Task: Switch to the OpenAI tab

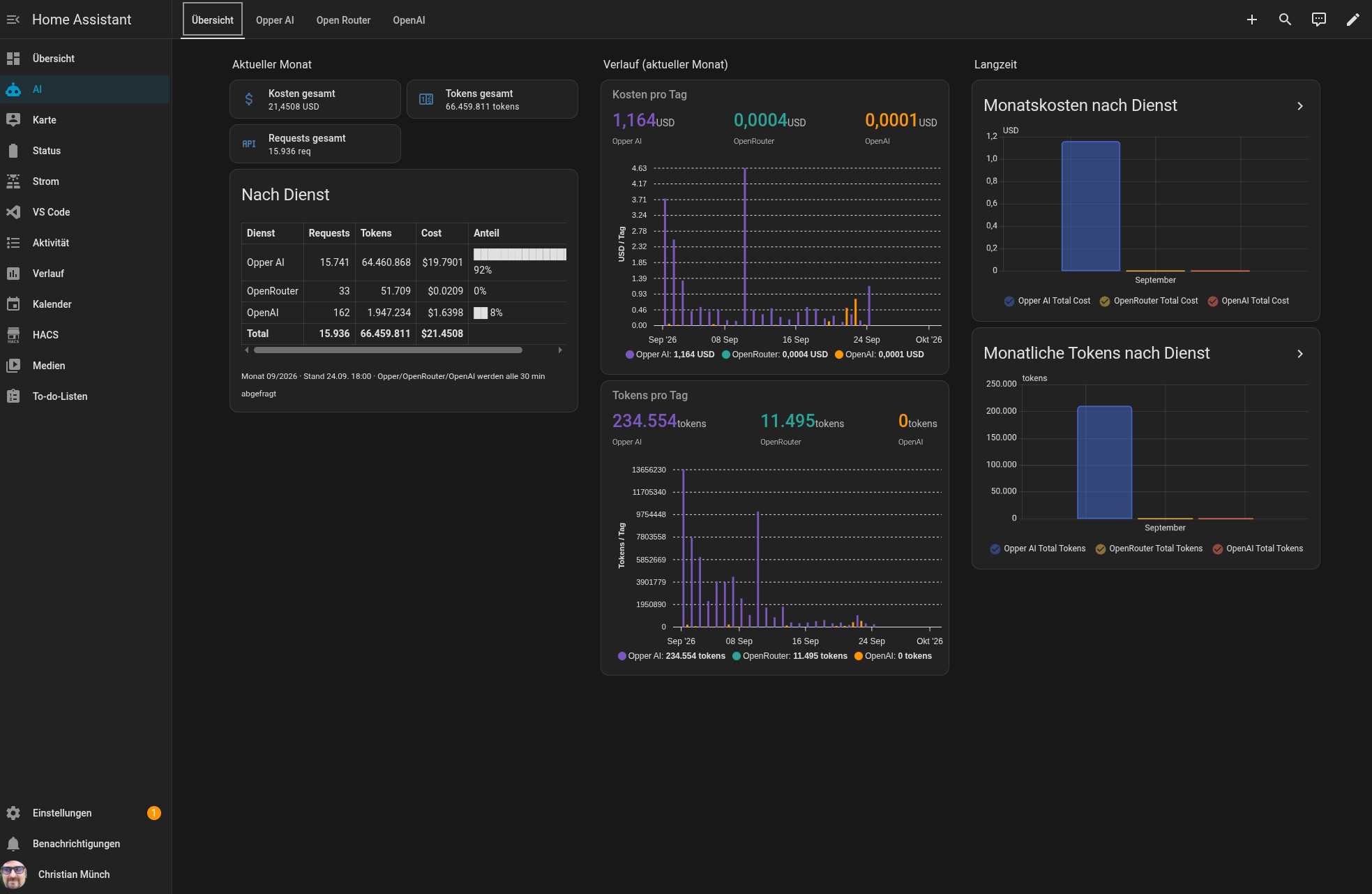Action: click(409, 20)
